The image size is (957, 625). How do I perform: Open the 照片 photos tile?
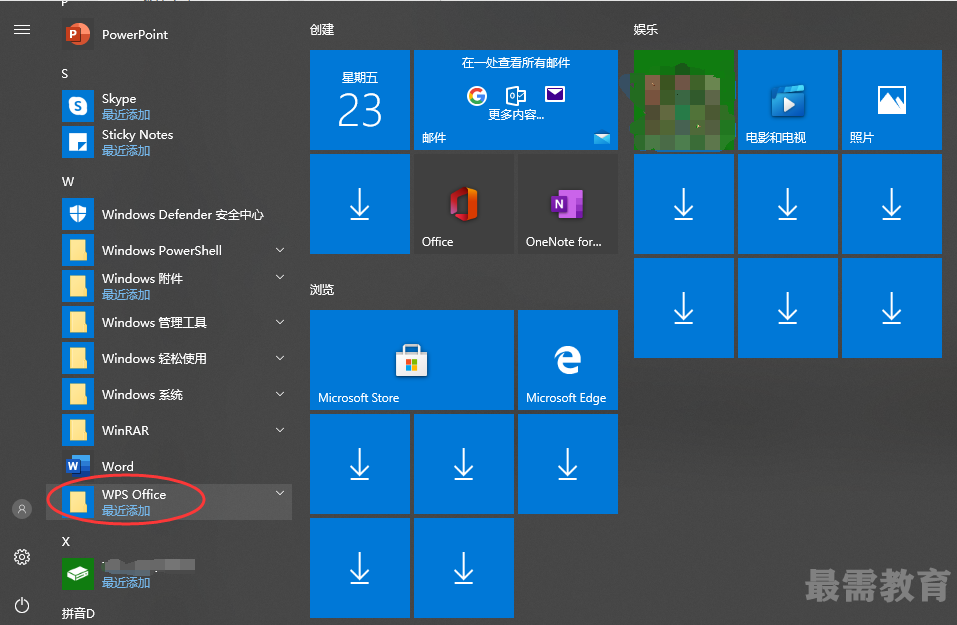pos(892,100)
